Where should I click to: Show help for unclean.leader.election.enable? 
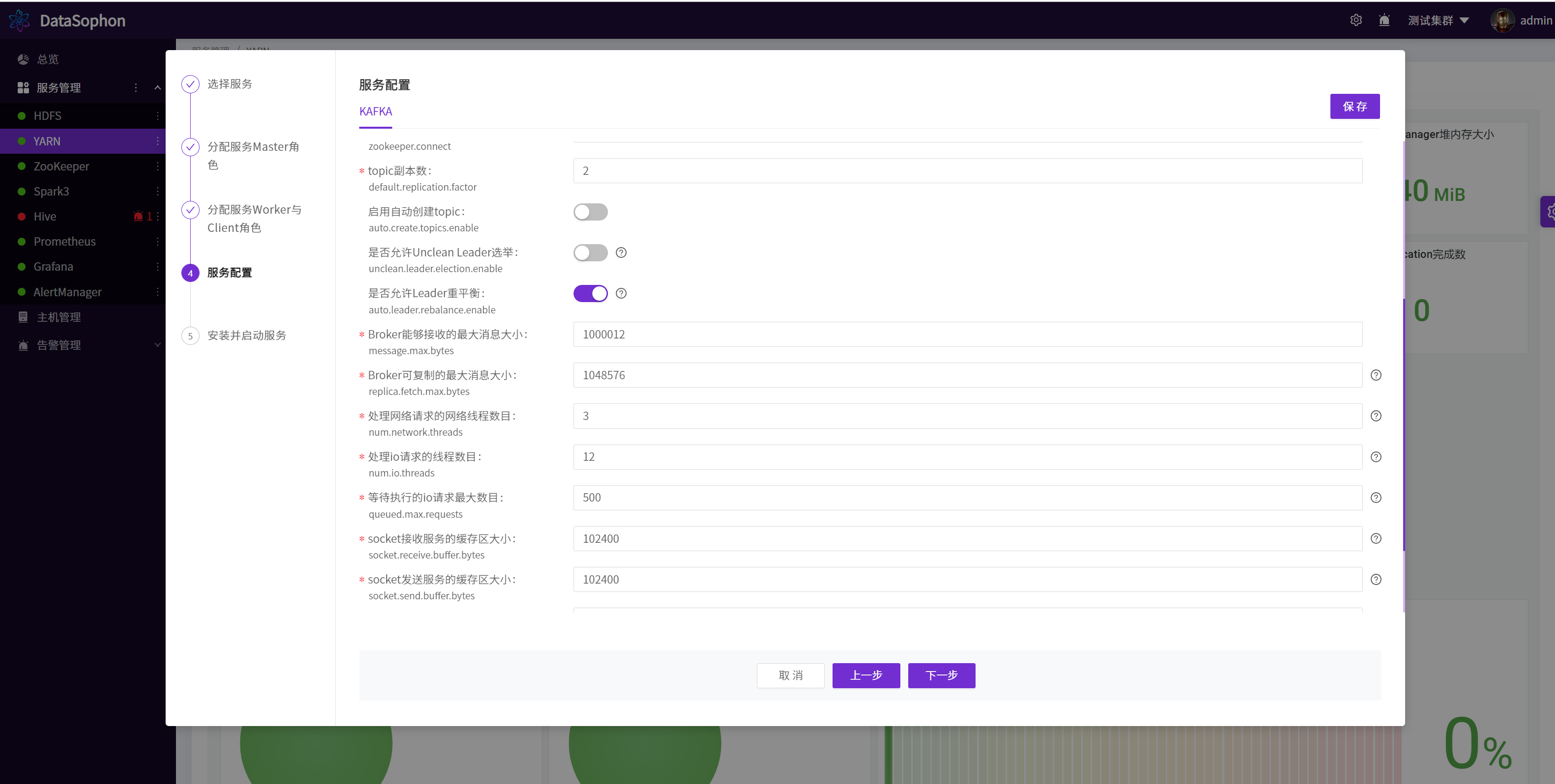tap(621, 252)
